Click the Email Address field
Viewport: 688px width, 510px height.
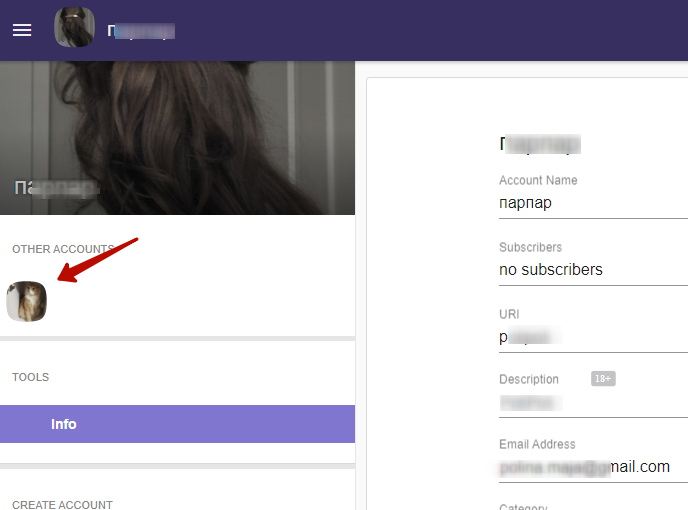[593, 467]
